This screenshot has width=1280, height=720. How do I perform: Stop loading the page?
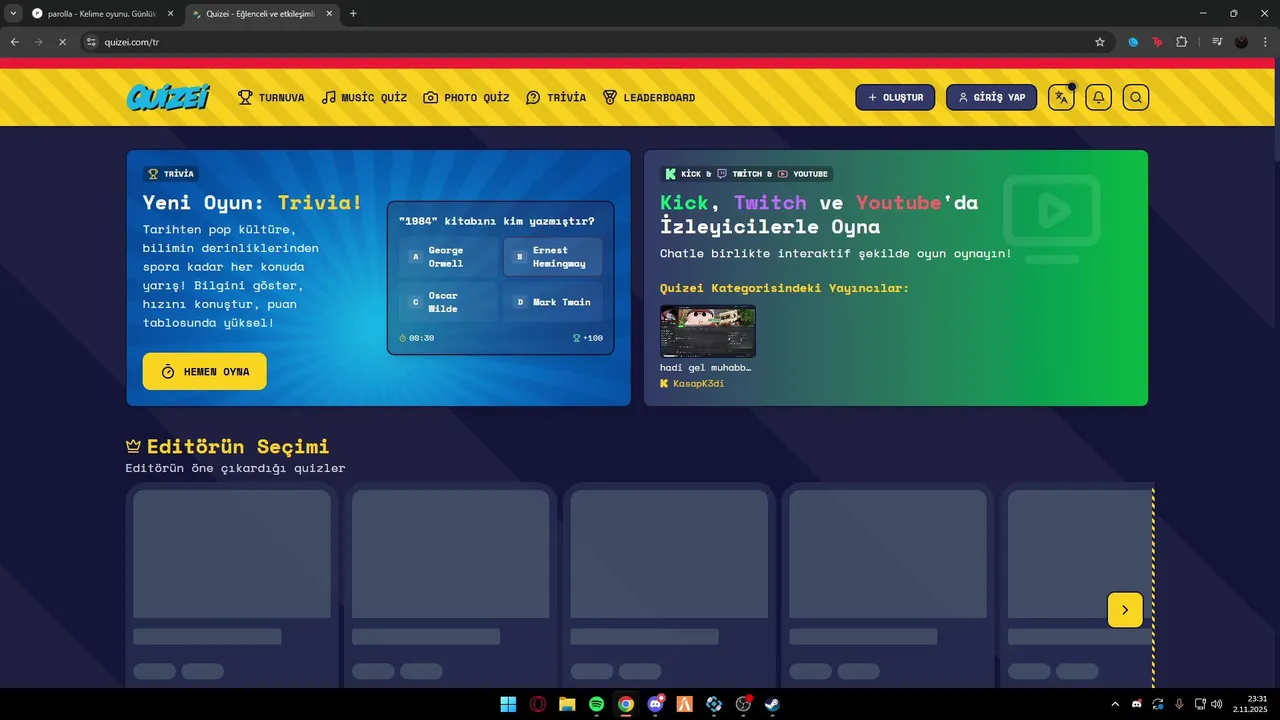62,42
